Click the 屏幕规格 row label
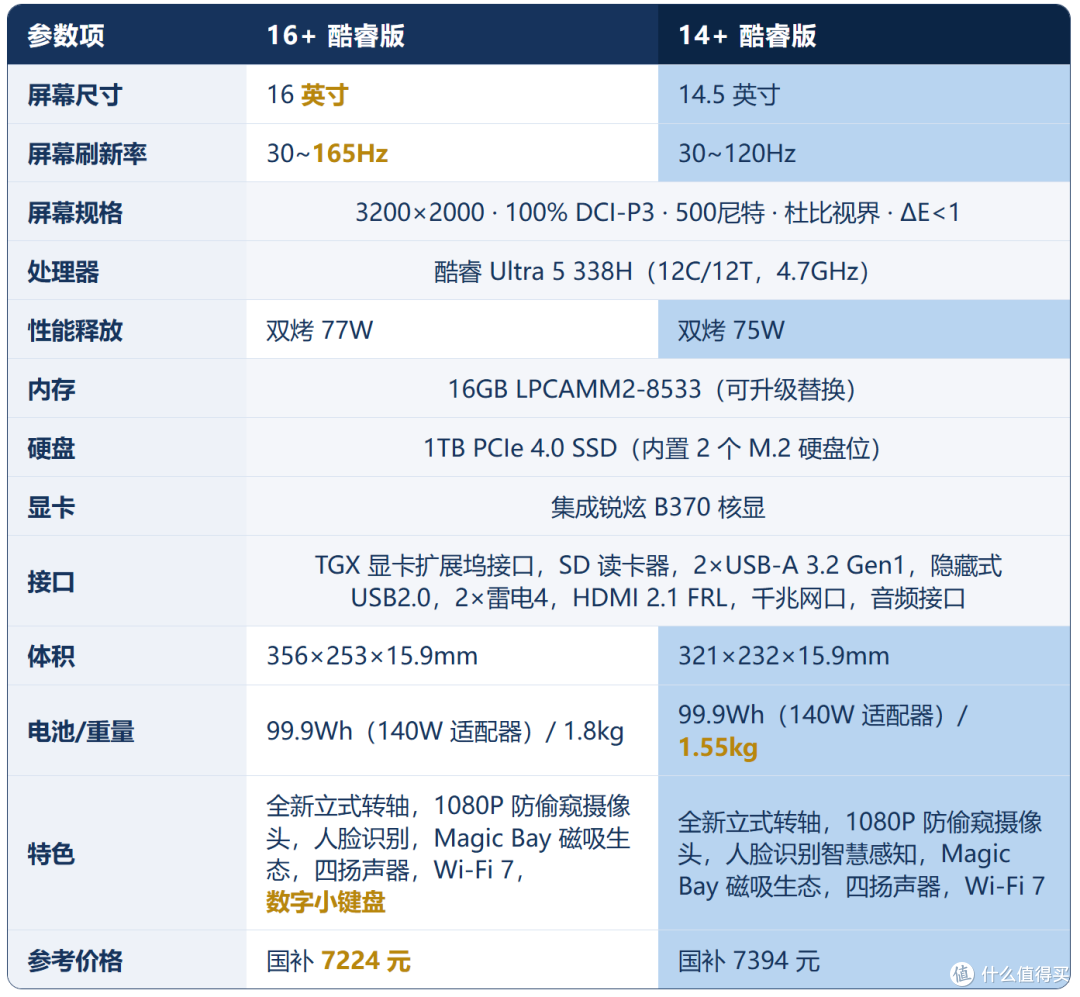The width and height of the screenshot is (1080, 997). point(74,213)
